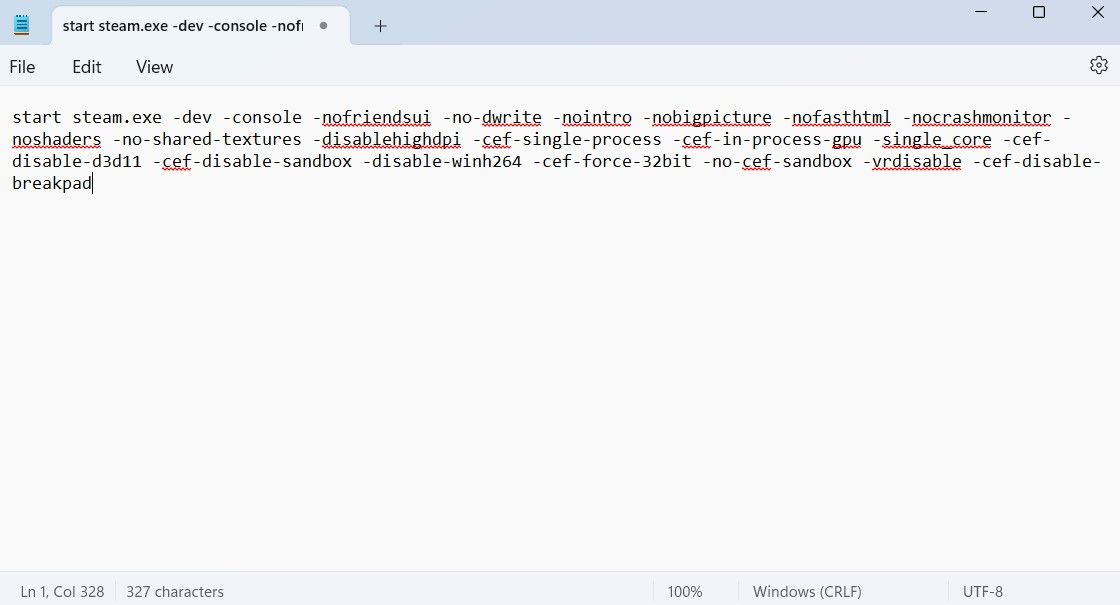Click the '-nofasthtml' flag
1120x605 pixels.
[x=837, y=117]
